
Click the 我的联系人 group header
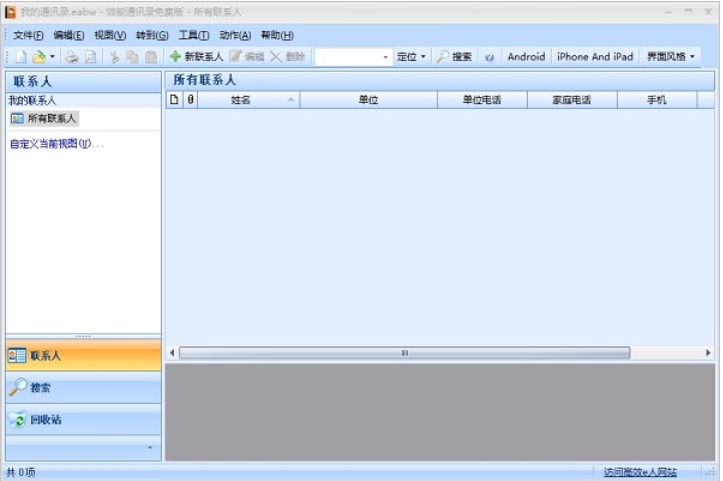pyautogui.click(x=83, y=100)
